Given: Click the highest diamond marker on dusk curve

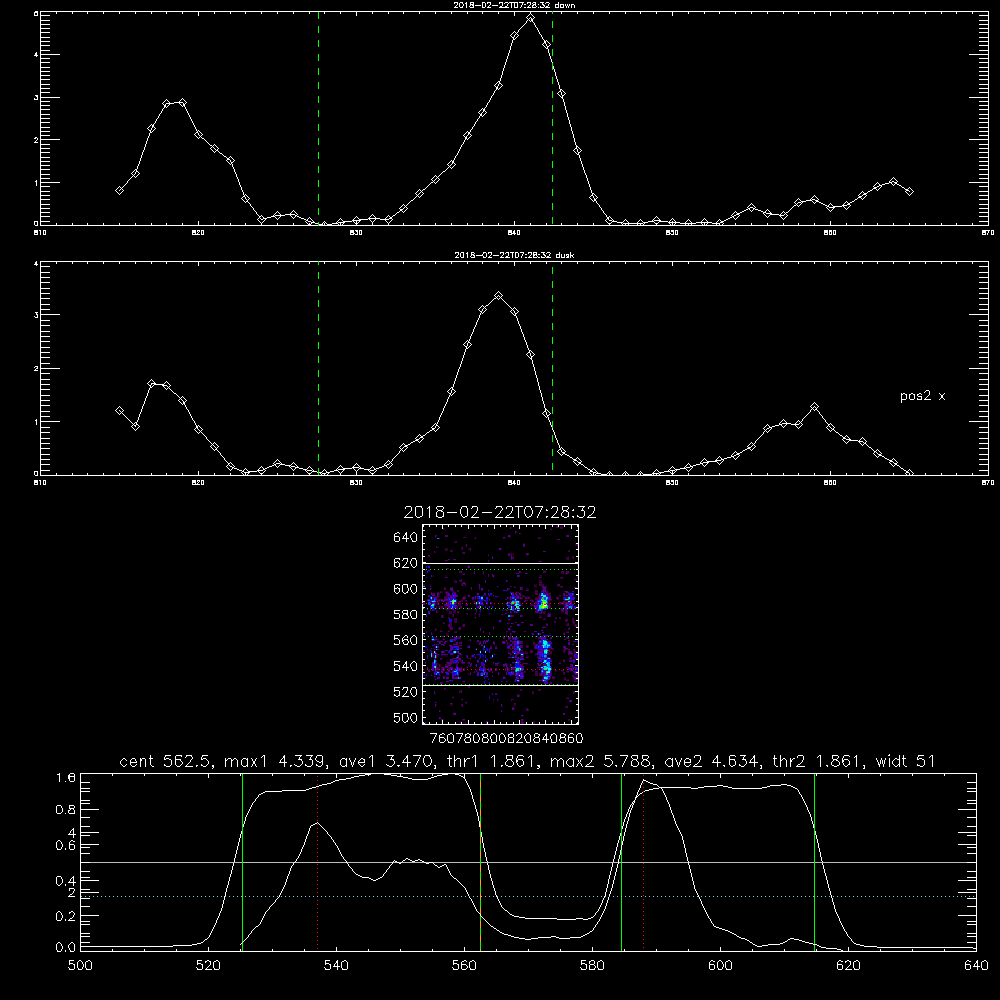Looking at the screenshot, I should point(499,296).
